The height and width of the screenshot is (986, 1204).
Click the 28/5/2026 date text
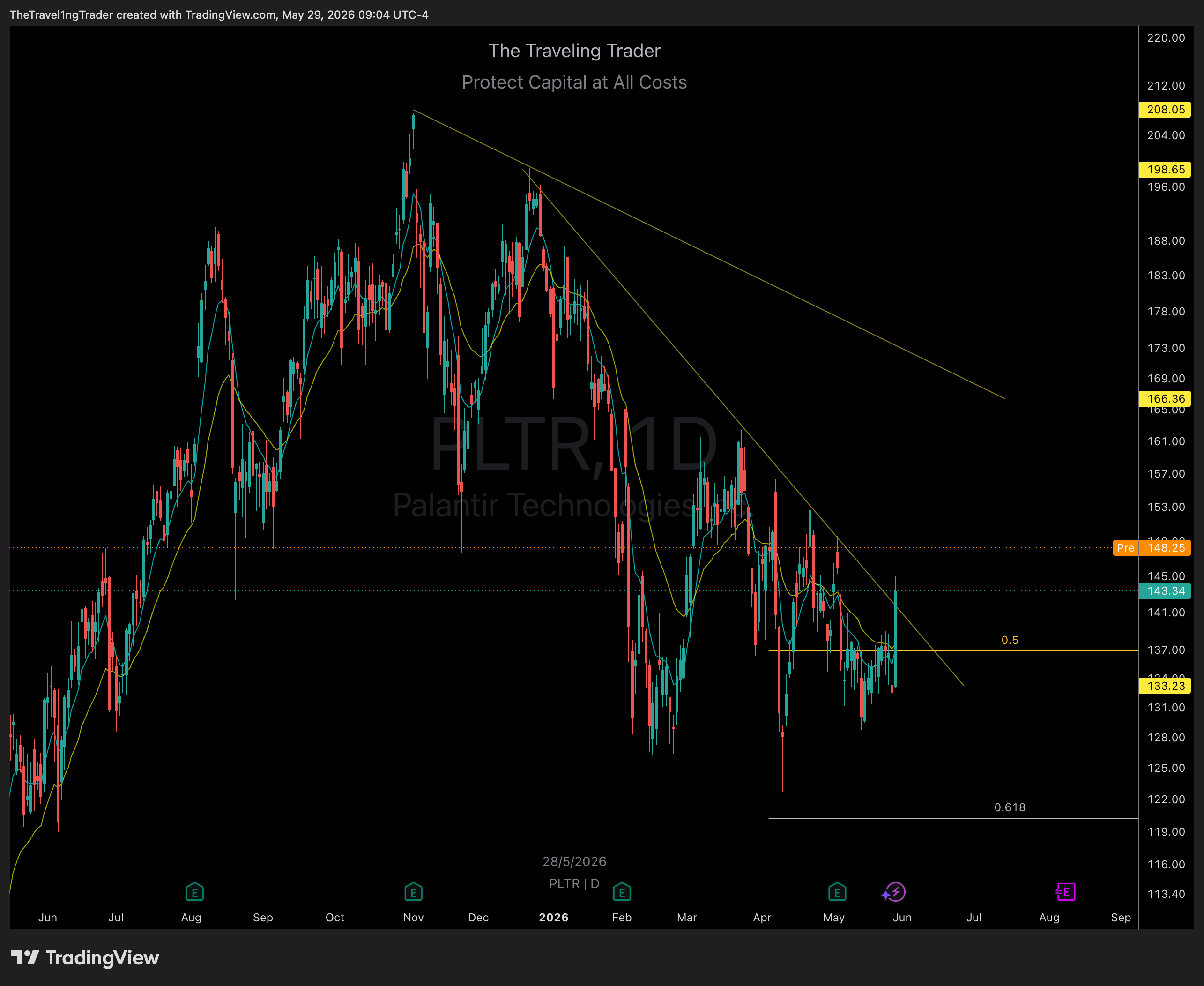point(574,862)
